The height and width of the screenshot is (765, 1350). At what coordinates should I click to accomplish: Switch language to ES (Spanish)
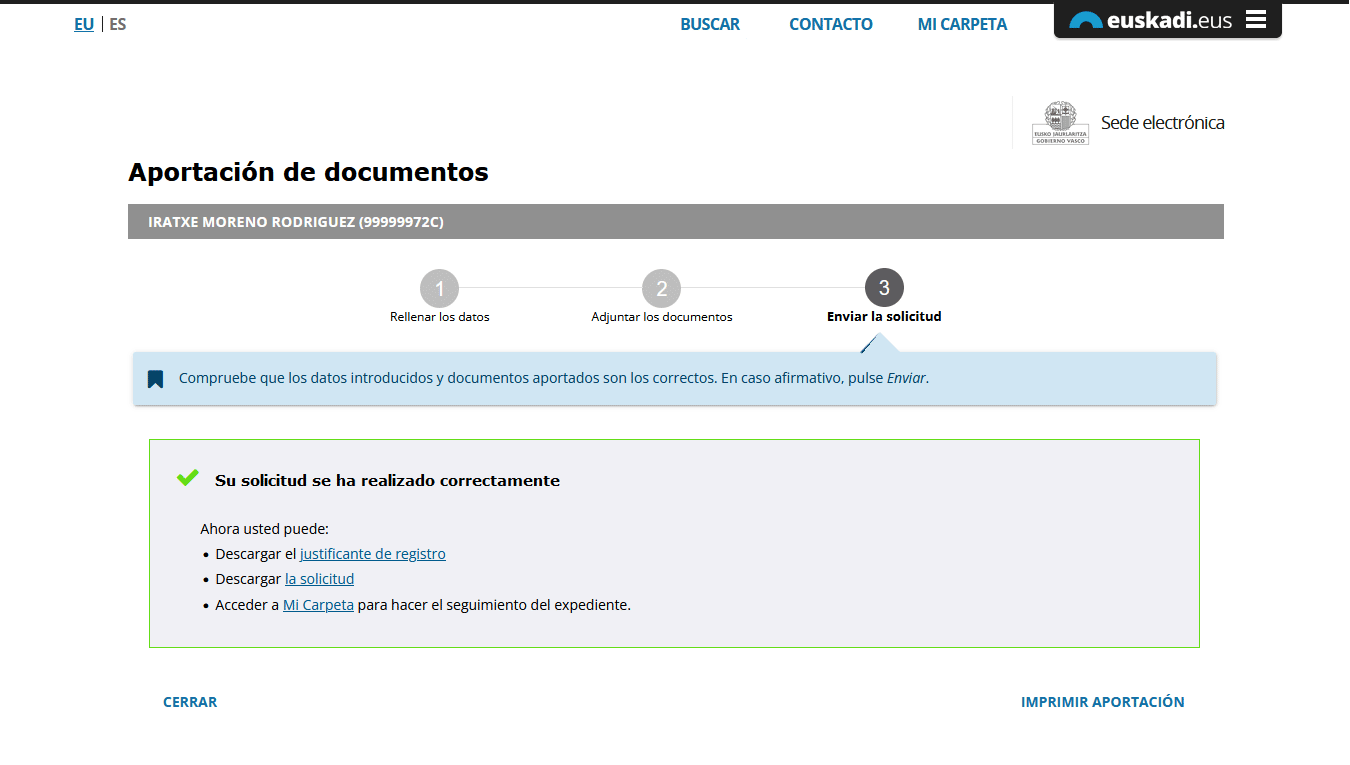118,24
